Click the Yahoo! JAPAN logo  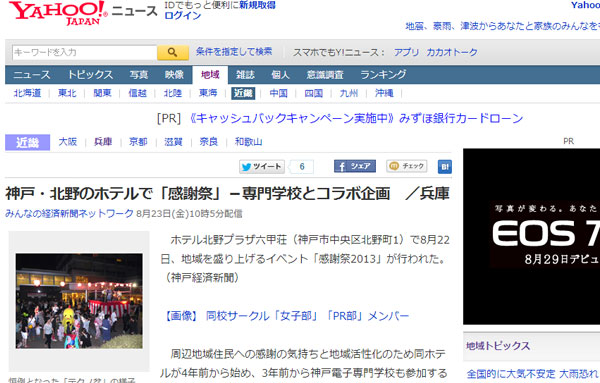[58, 13]
